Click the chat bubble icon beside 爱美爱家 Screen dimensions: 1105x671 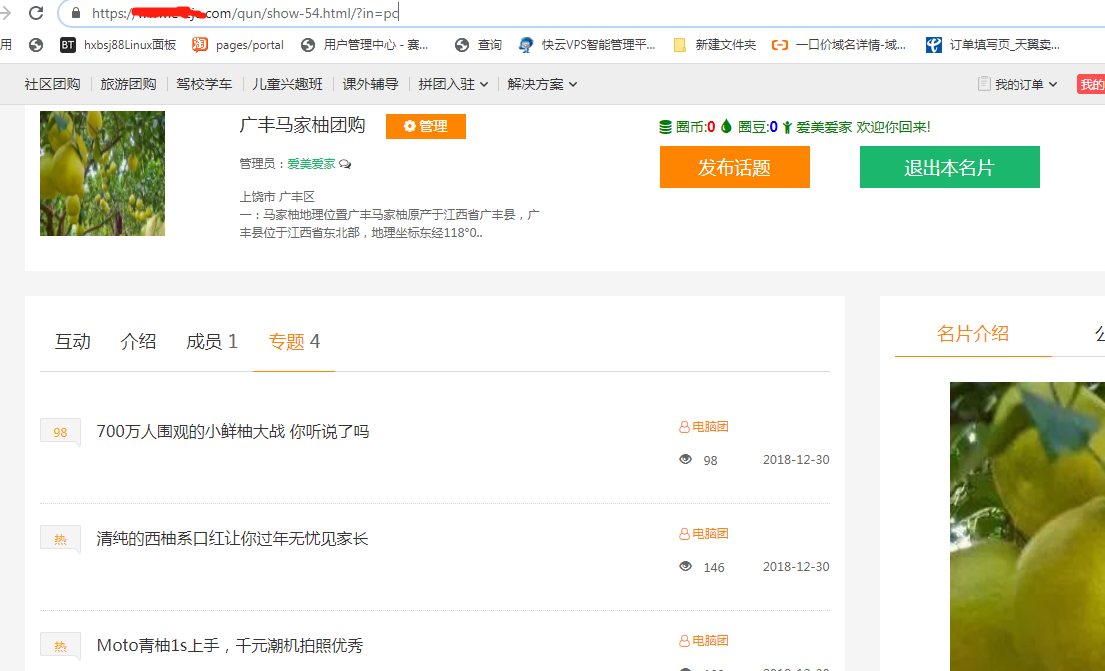[x=345, y=164]
